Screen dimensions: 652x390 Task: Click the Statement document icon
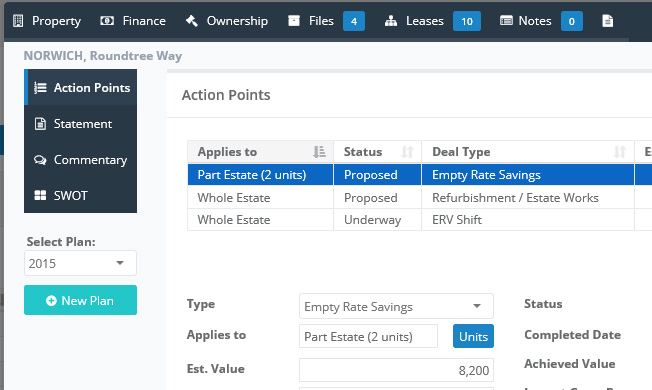(40, 124)
